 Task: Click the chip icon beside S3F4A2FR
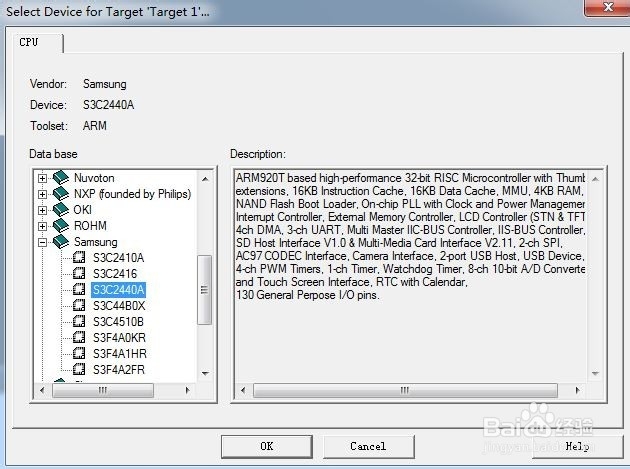pos(79,369)
